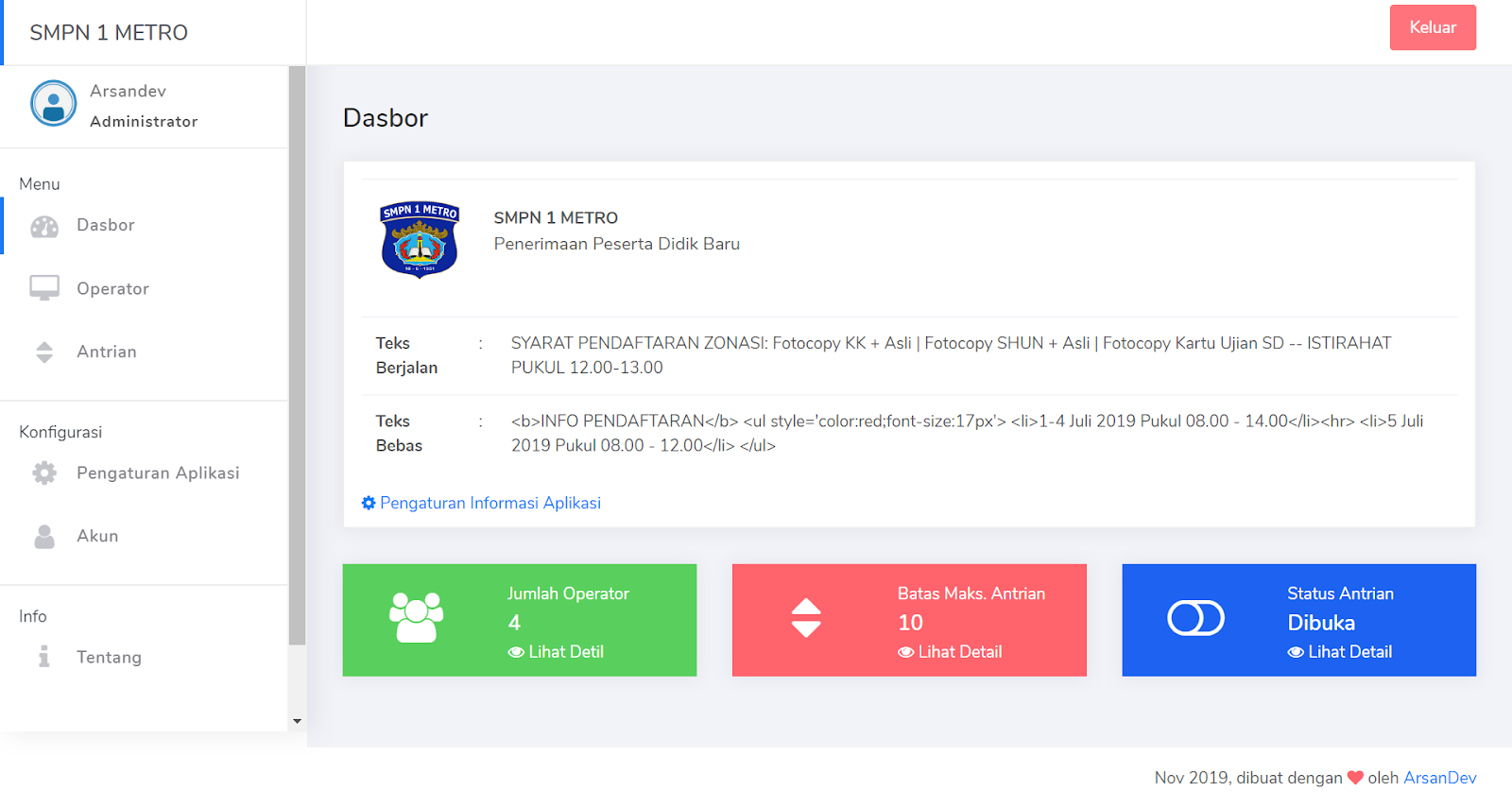Click the INFO PENDAFTARAN HTML free text
The height and width of the screenshot is (808, 1512).
pos(968,434)
